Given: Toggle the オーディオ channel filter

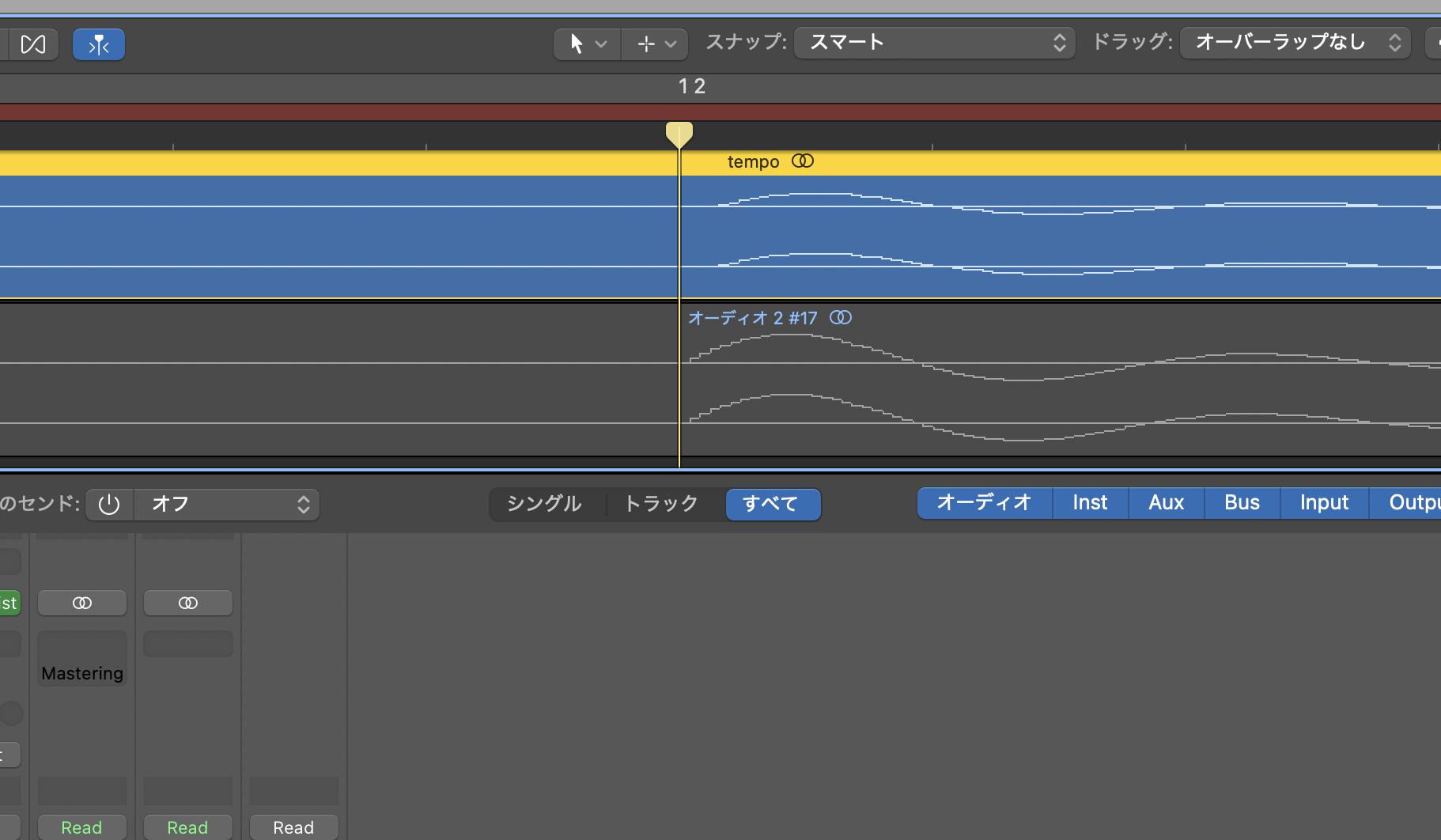Looking at the screenshot, I should click(985, 503).
